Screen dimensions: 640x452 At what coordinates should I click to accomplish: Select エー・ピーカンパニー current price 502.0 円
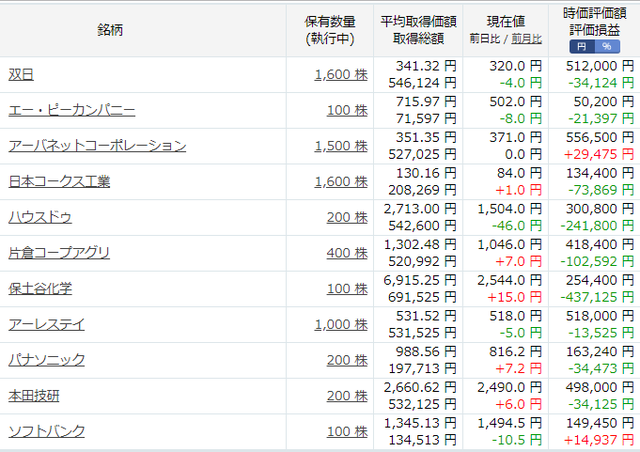coord(516,101)
